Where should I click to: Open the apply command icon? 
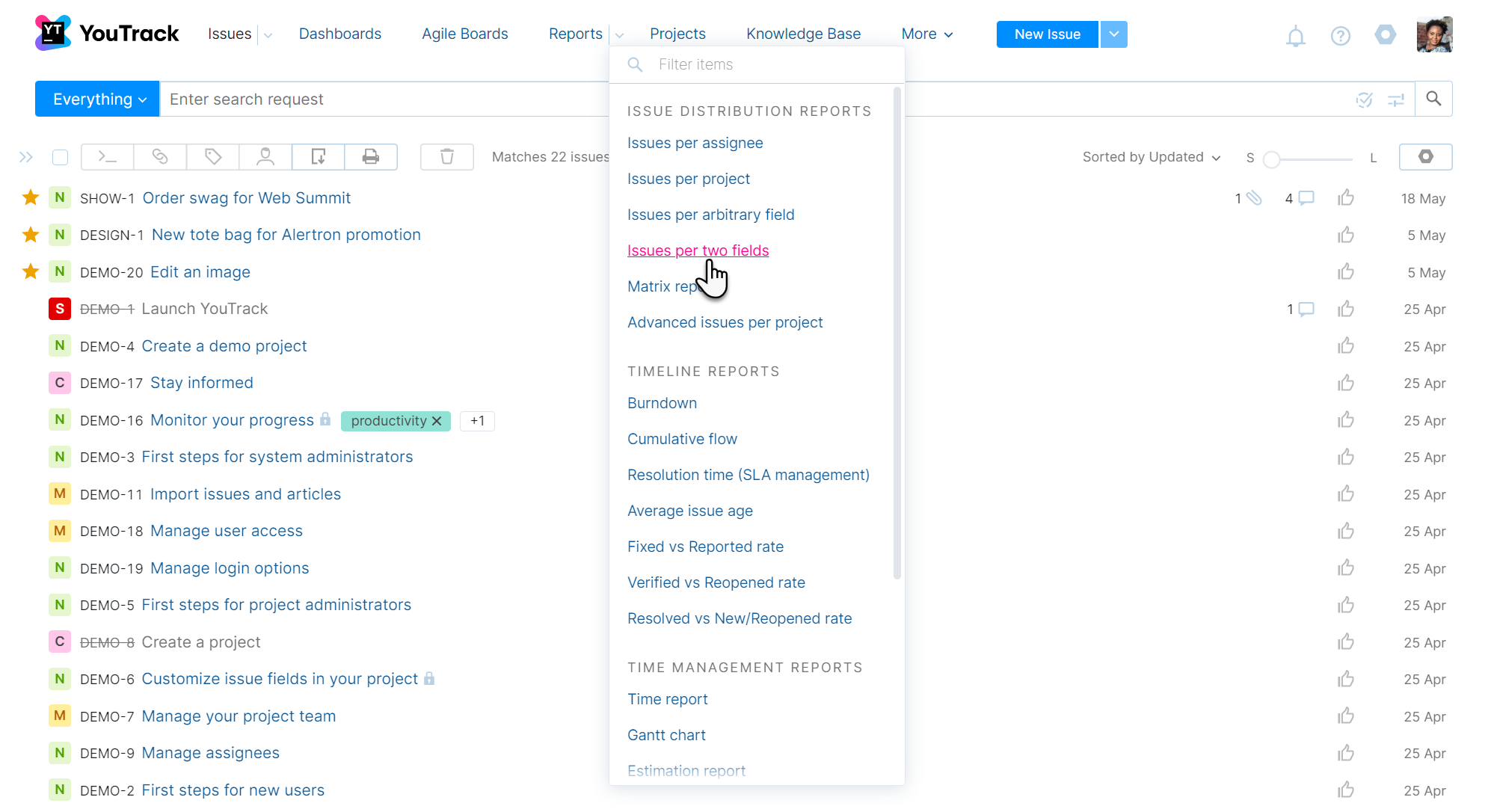click(108, 157)
